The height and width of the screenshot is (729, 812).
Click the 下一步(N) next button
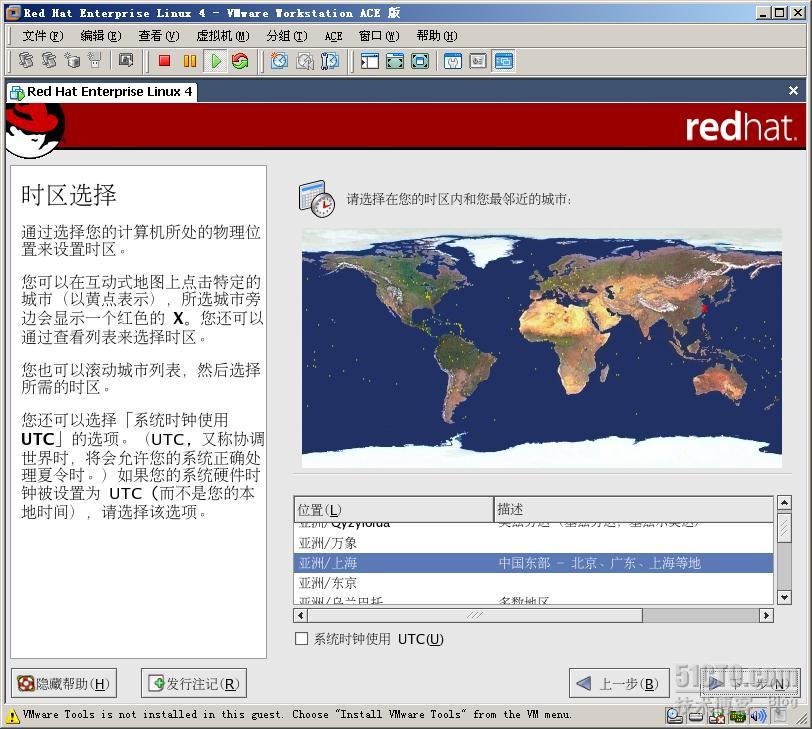pyautogui.click(x=749, y=683)
